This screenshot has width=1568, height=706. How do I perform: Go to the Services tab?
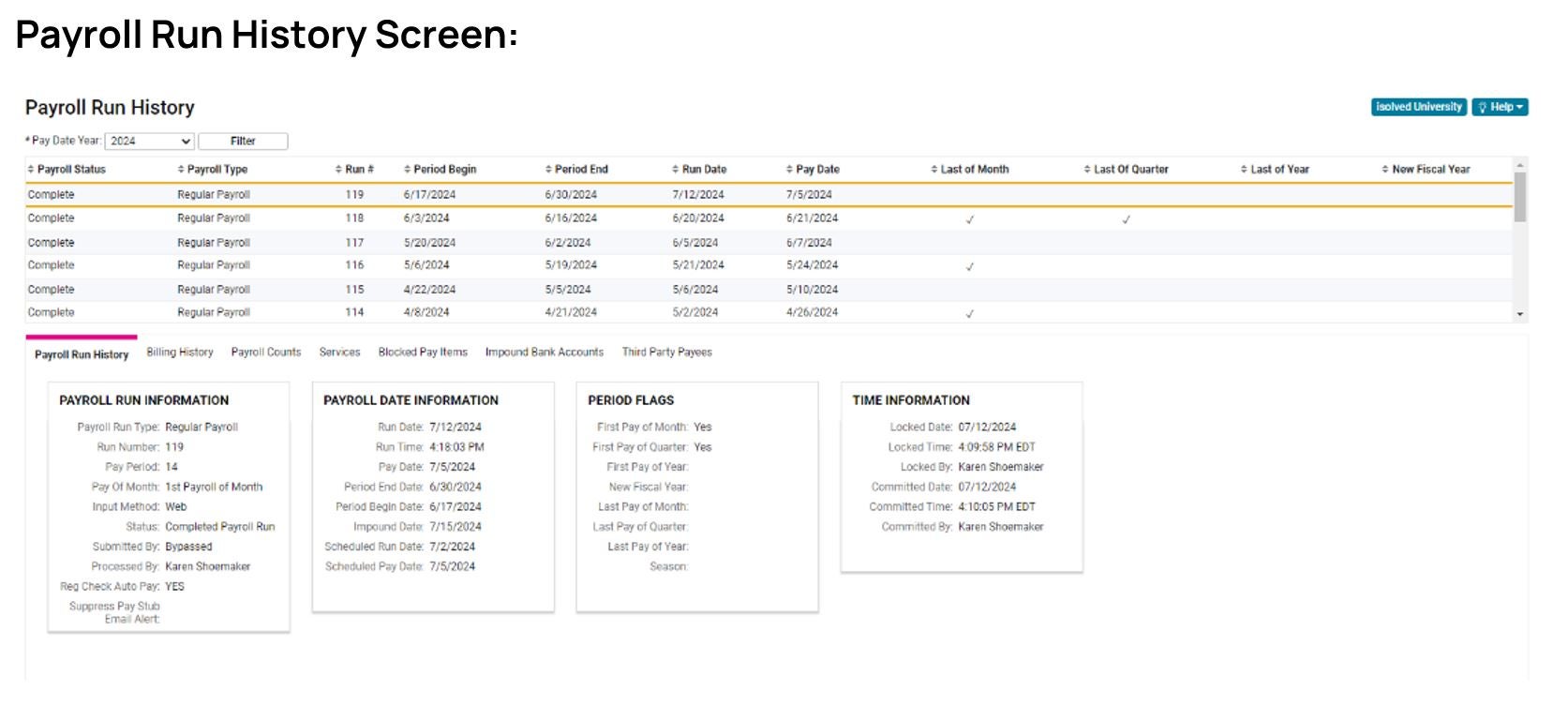pos(339,353)
